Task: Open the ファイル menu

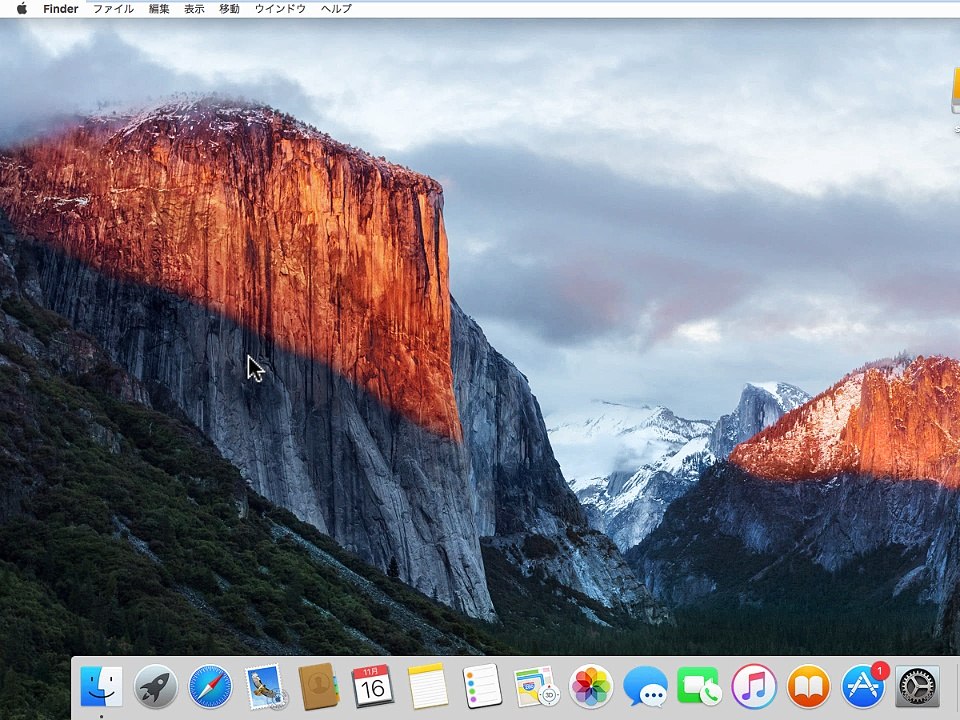Action: point(113,9)
